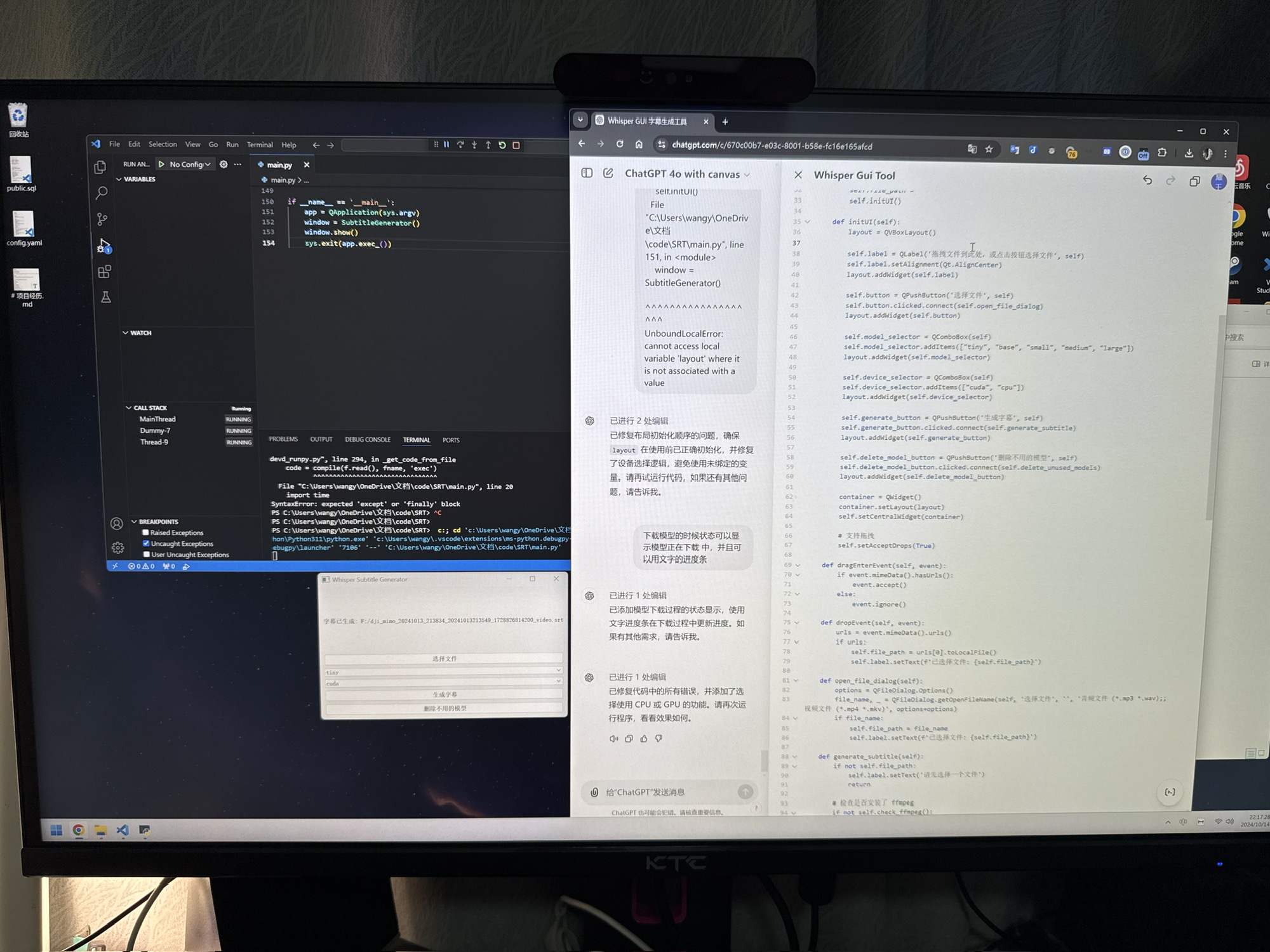Open the Selection menu in VS Code
The width and height of the screenshot is (1270, 952).
pyautogui.click(x=163, y=145)
